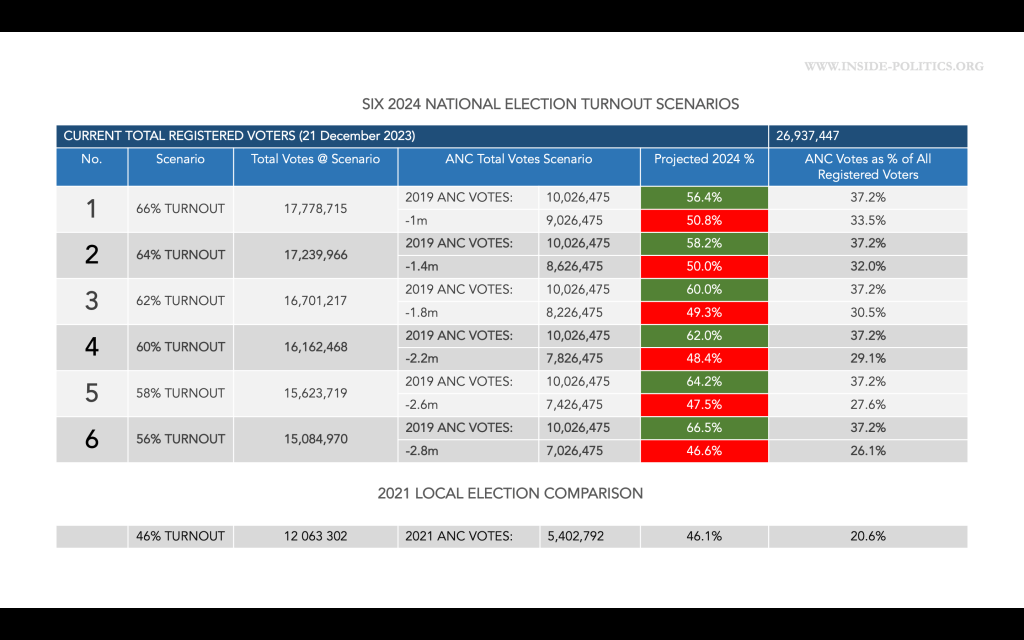Click the ANC Total Votes Scenario header

click(518, 159)
